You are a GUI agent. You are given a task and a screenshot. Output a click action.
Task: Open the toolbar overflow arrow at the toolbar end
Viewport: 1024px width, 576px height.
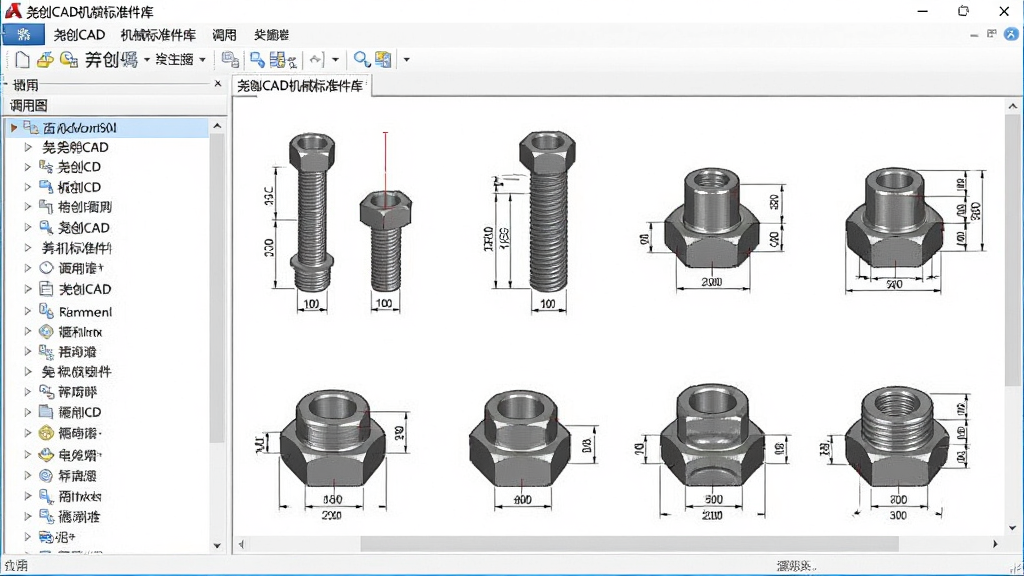click(x=406, y=59)
